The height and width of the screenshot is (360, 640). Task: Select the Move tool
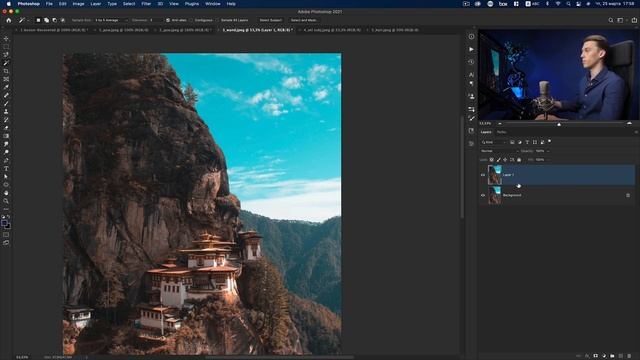coord(6,39)
